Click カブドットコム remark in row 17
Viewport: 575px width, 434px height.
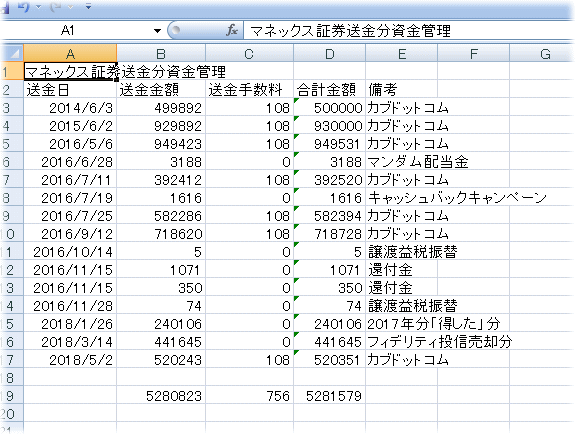pyautogui.click(x=402, y=360)
